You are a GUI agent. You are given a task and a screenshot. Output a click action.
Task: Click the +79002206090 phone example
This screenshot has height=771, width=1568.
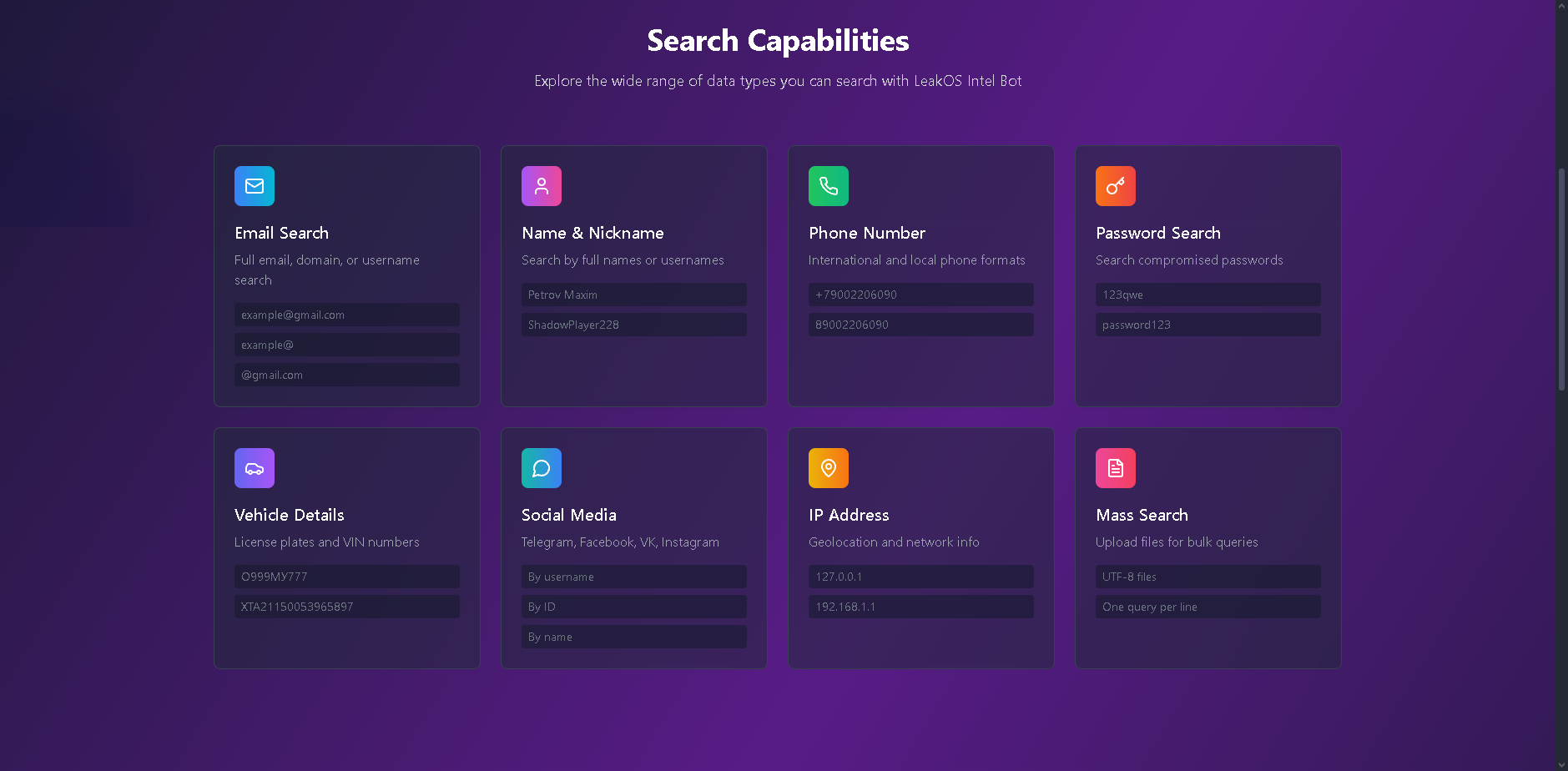tap(921, 295)
